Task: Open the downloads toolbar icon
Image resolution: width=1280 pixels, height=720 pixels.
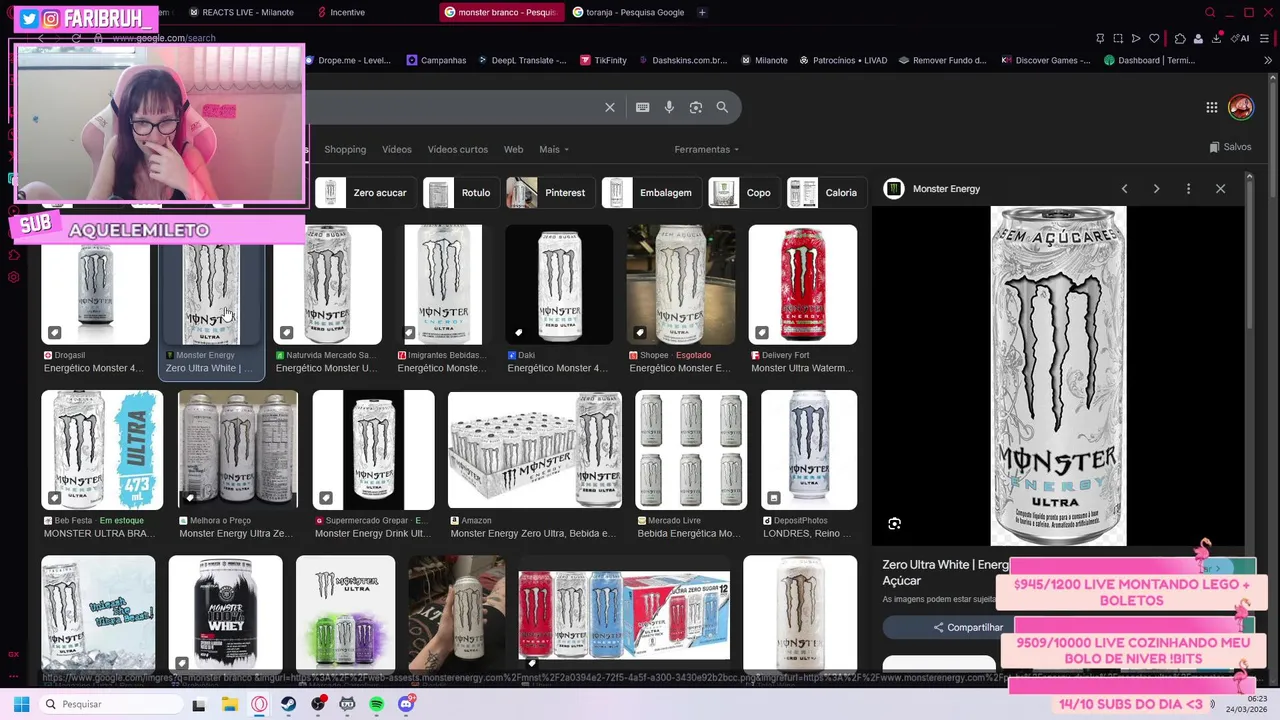Action: 1216,38
